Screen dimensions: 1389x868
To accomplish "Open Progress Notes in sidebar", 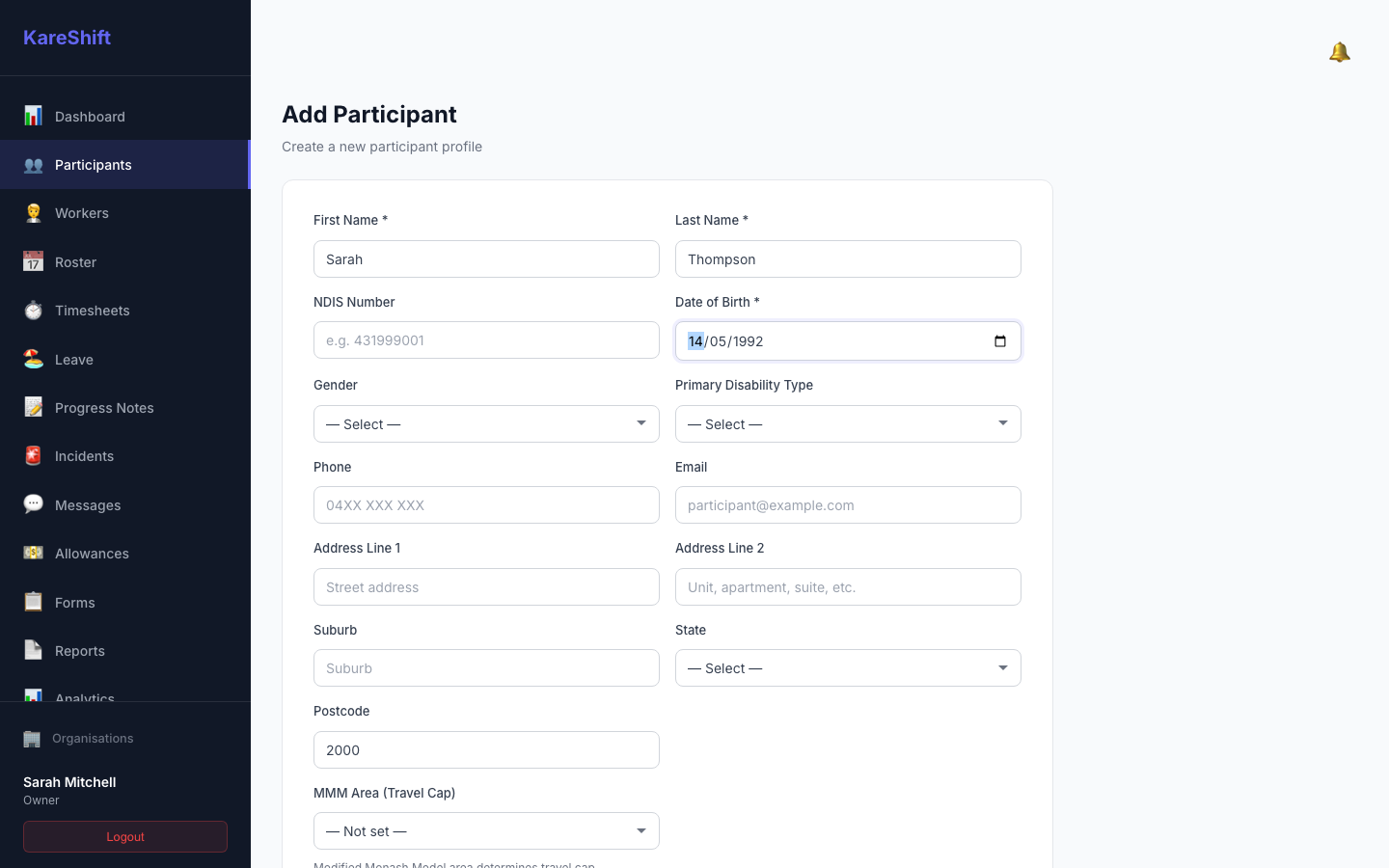I will (125, 407).
